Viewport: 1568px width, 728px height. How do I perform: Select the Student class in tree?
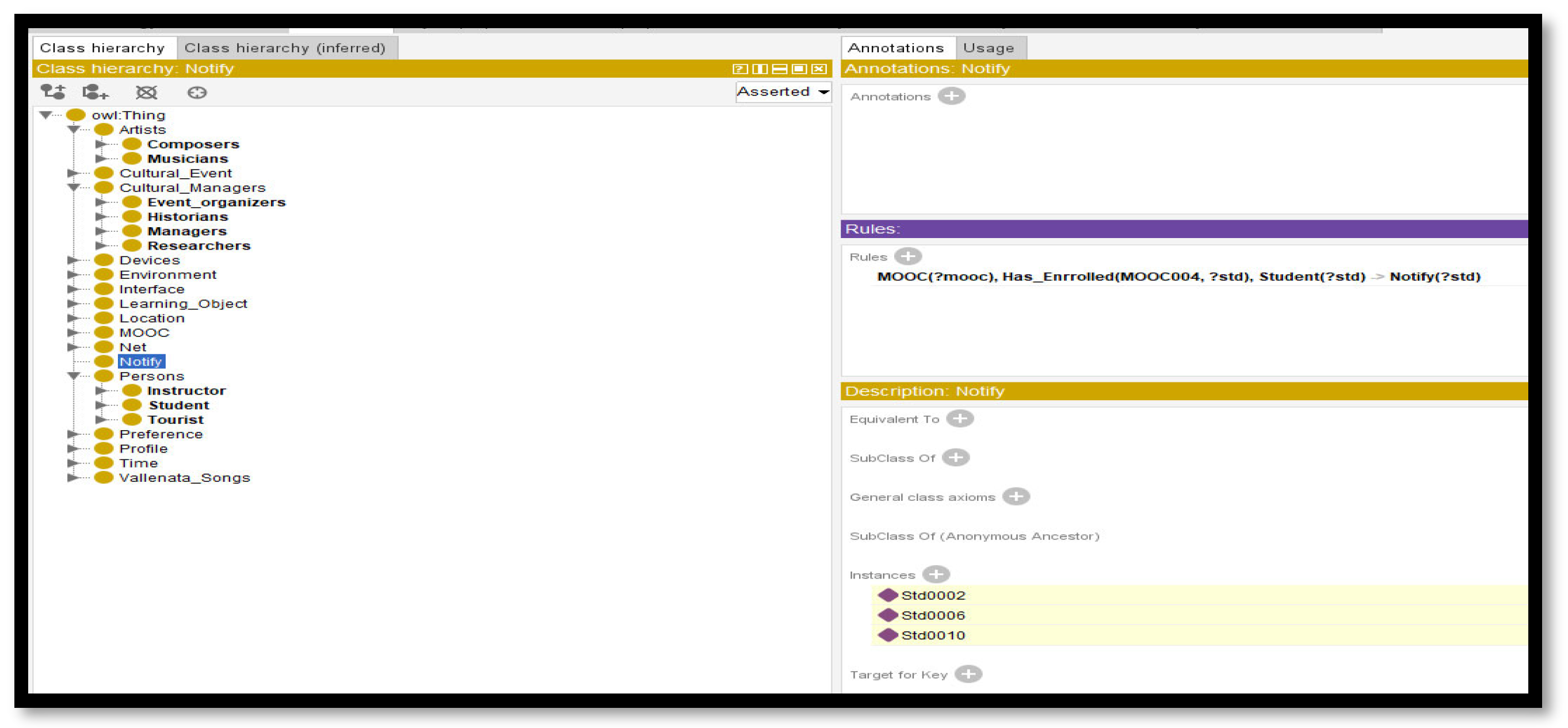tap(178, 405)
